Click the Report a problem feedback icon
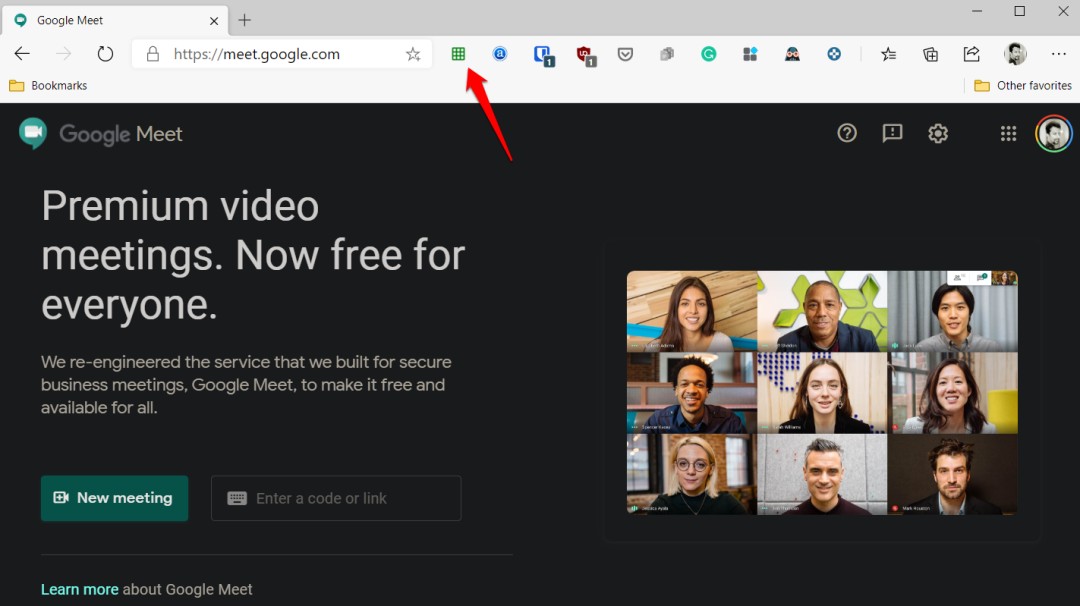 tap(893, 133)
